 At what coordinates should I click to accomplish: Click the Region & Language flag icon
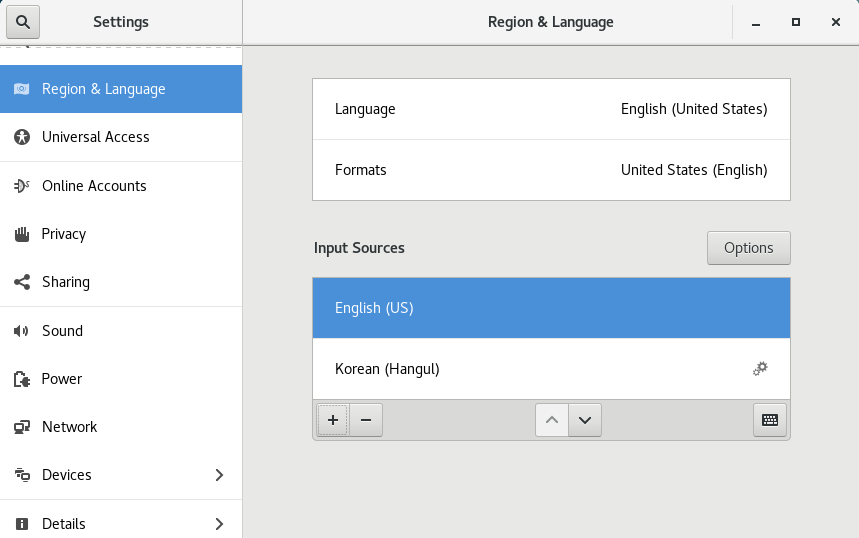tap(21, 89)
